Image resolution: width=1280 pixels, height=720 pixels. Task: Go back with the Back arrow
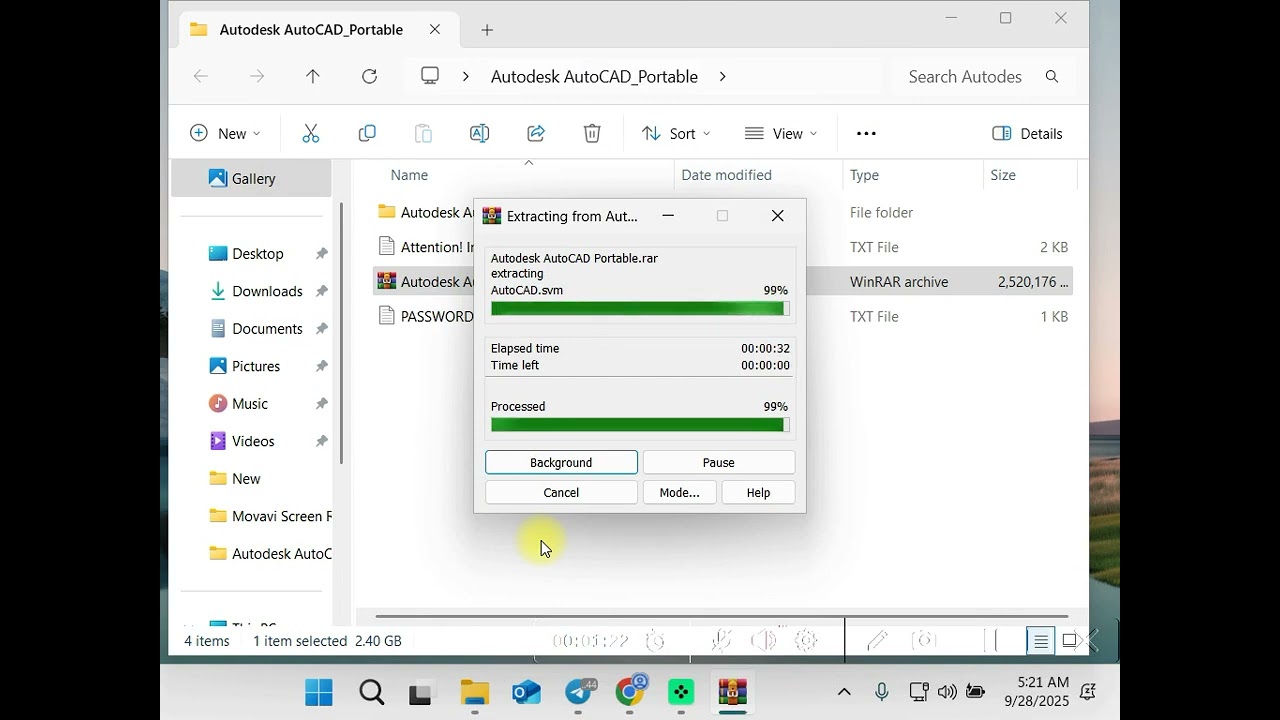pos(200,76)
